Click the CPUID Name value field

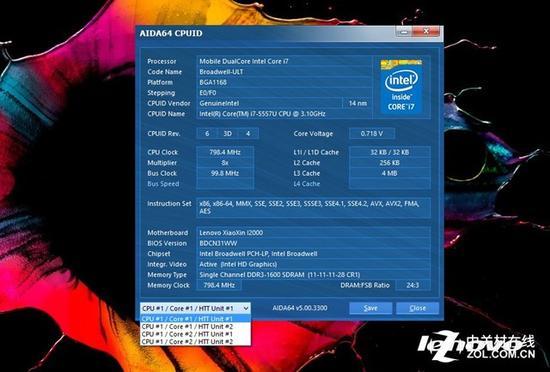pos(283,114)
